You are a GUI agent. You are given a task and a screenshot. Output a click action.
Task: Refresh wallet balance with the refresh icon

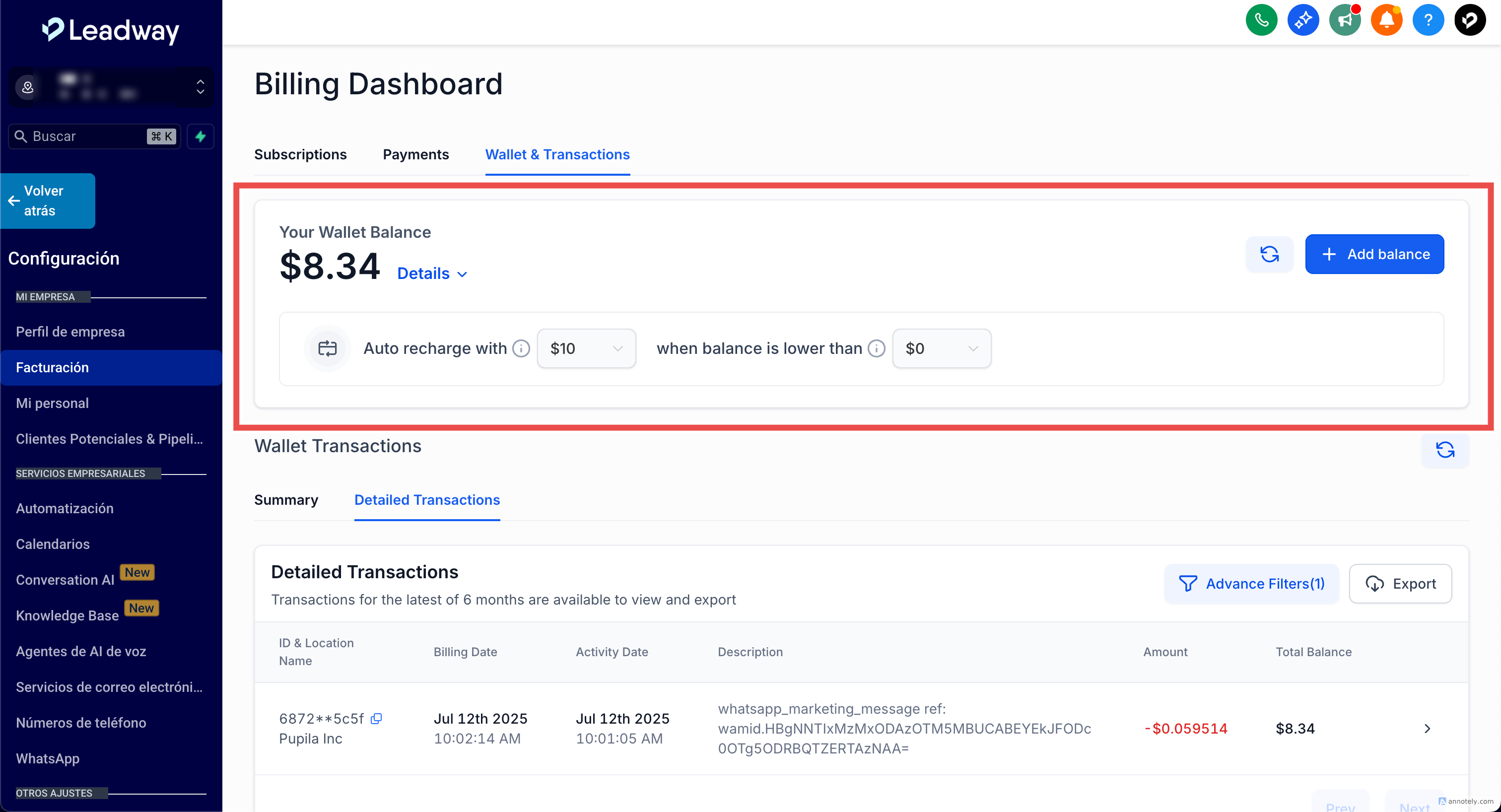click(x=1269, y=255)
